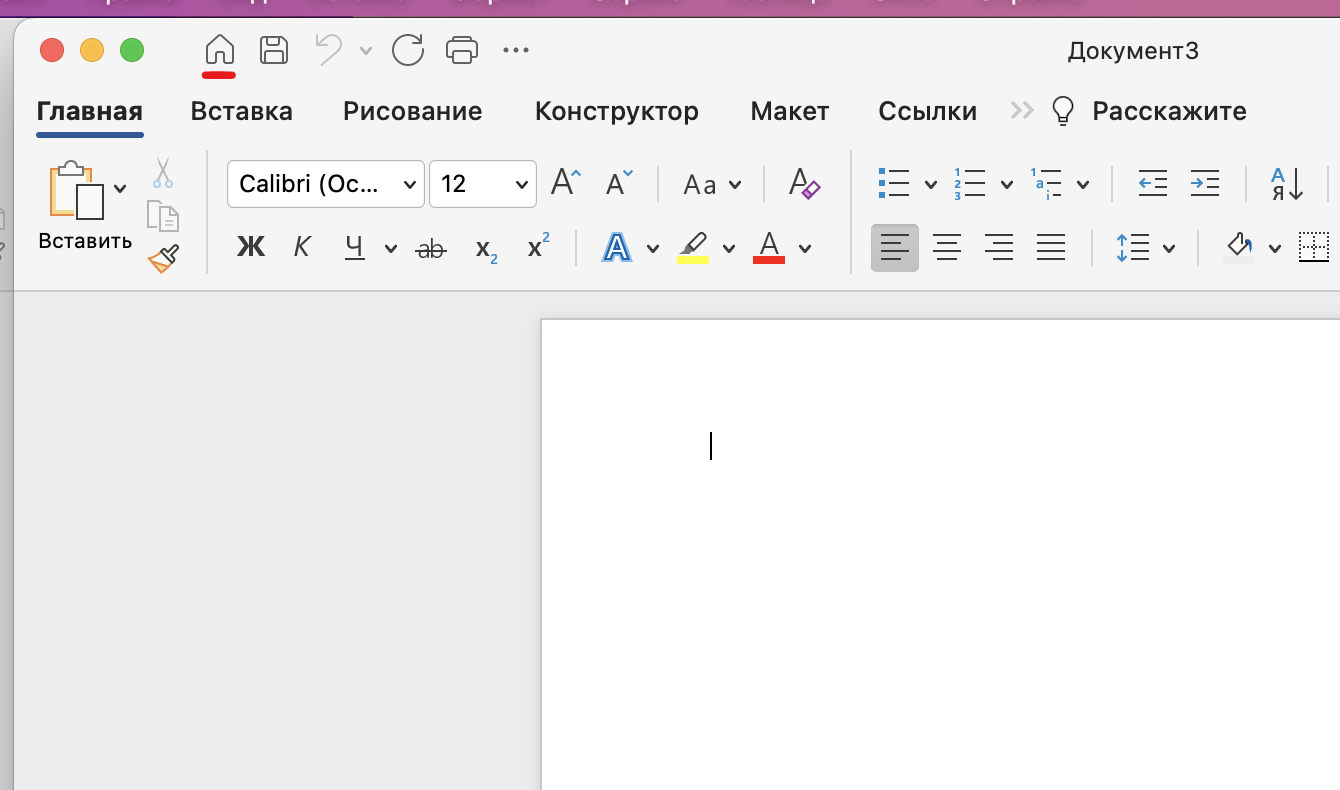
Task: Click the Format Painter brush icon
Action: (163, 259)
